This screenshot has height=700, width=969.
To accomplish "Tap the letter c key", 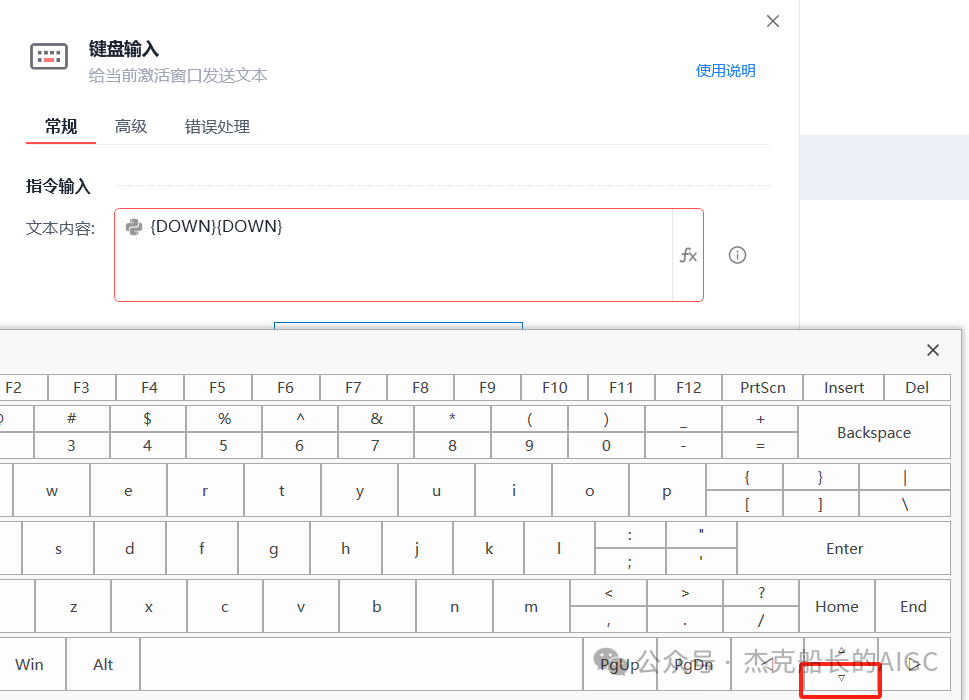I will click(x=224, y=607).
